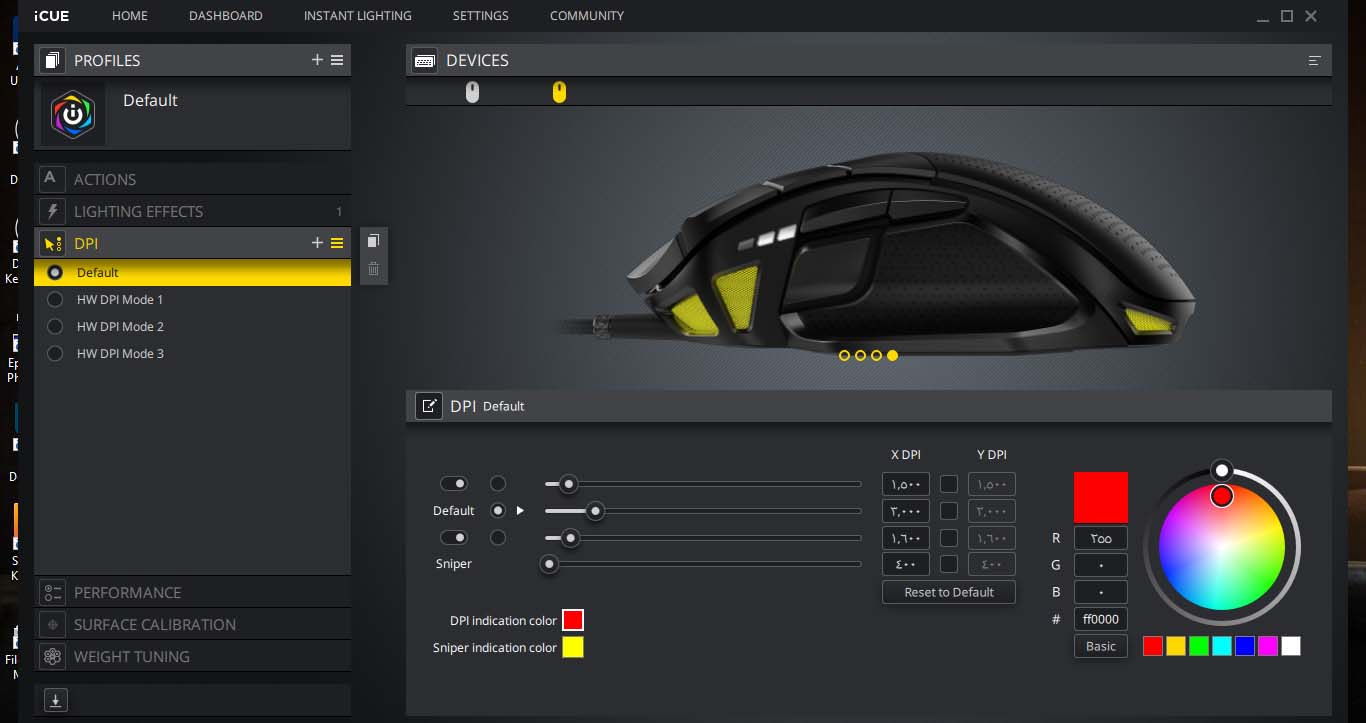Image resolution: width=1366 pixels, height=723 pixels.
Task: Open the Devices panel options menu
Action: [1314, 61]
